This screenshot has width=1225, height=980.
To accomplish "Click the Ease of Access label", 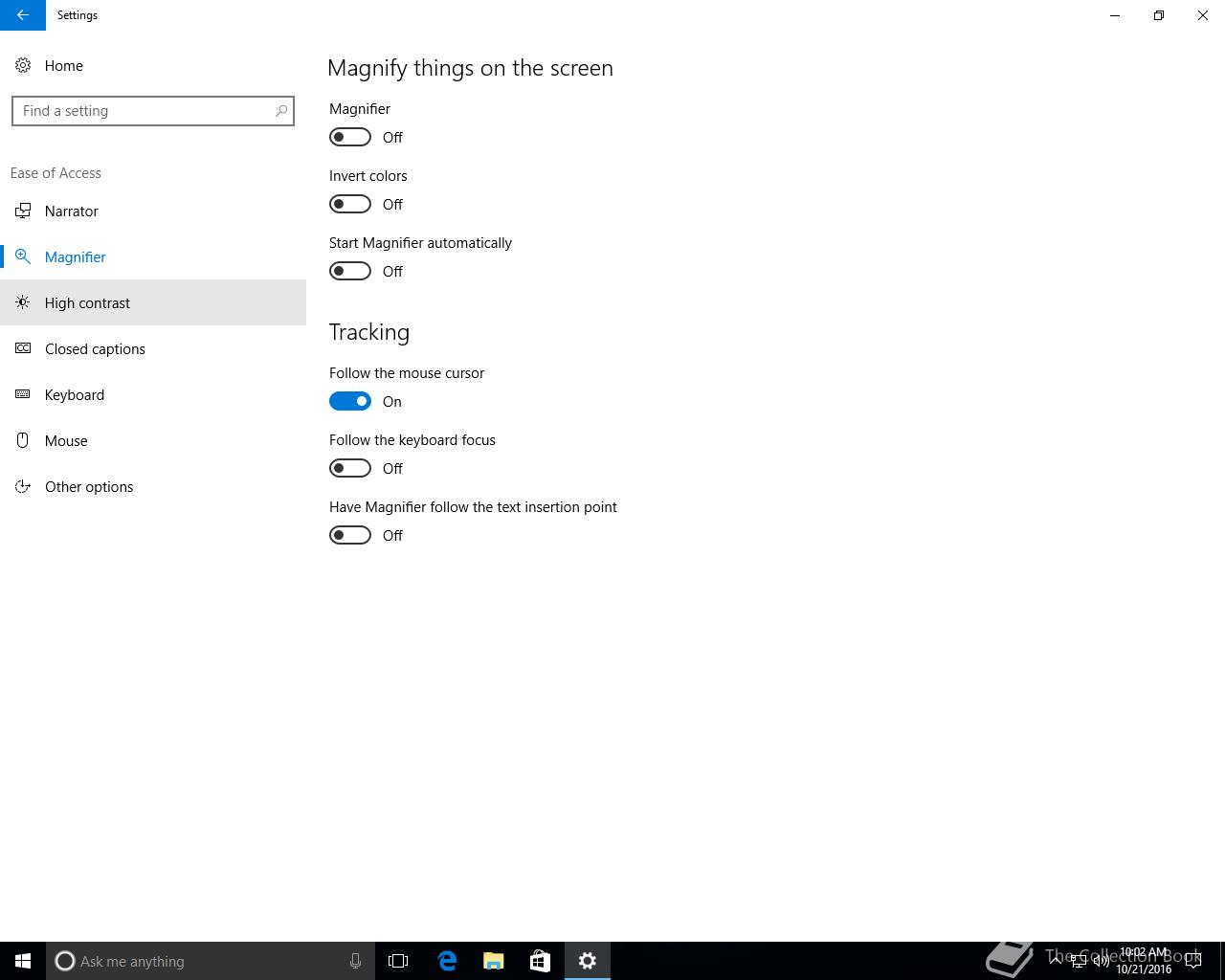I will 56,173.
